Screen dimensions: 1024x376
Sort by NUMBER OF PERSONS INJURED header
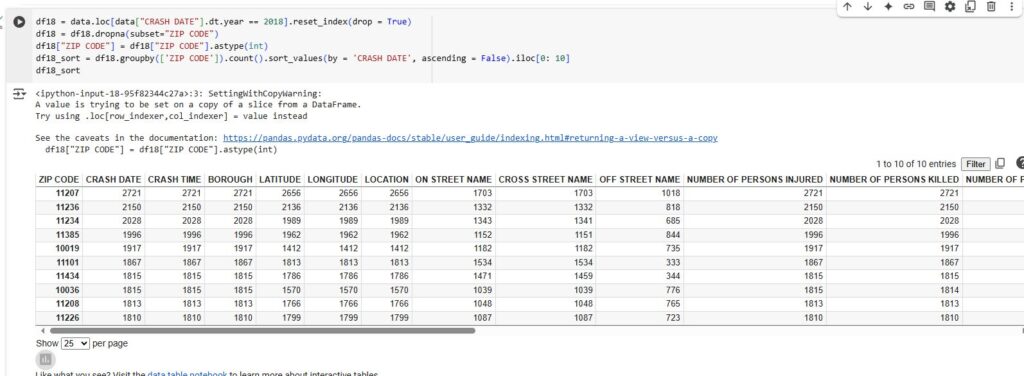(x=754, y=180)
